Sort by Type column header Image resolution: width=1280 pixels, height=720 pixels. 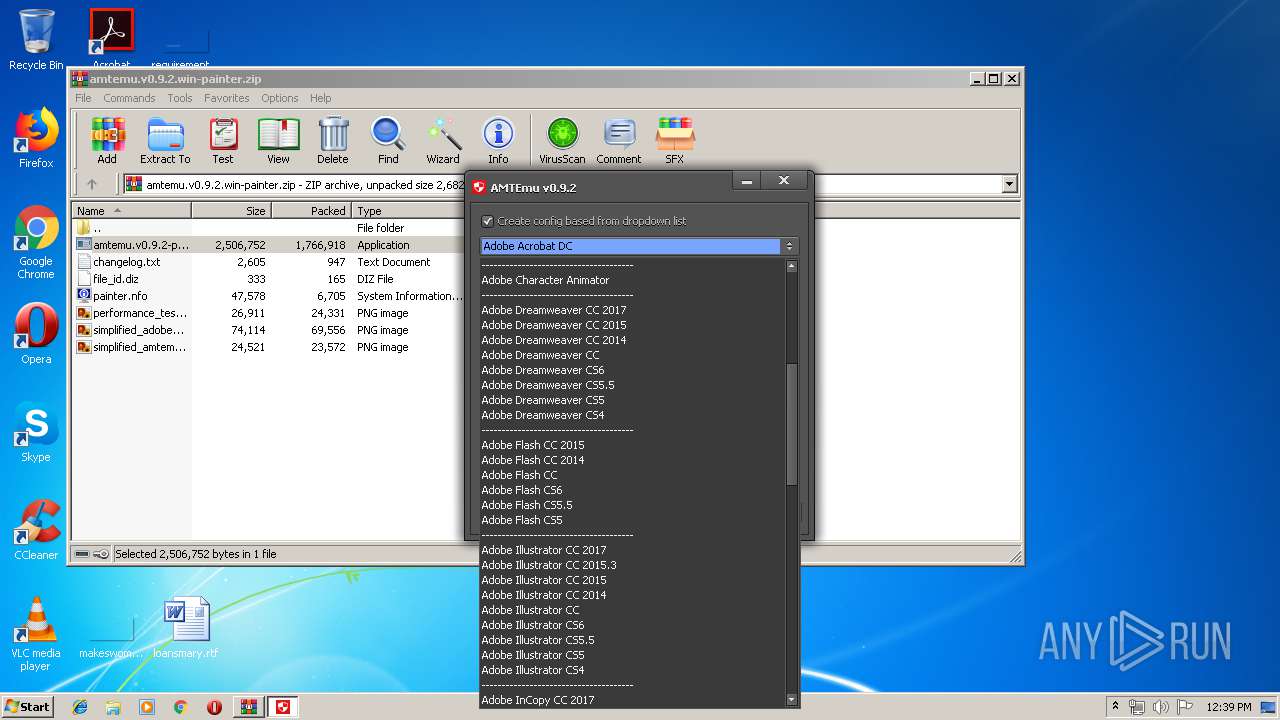(410, 211)
